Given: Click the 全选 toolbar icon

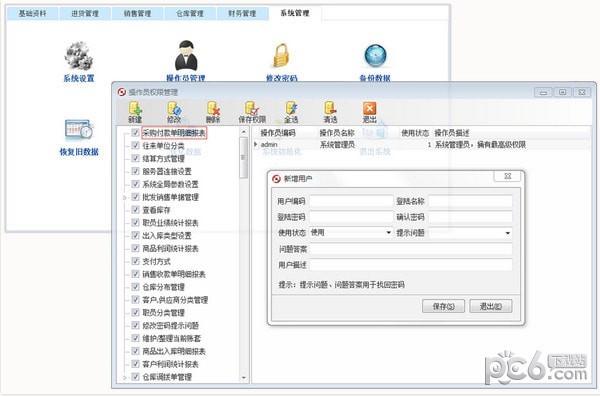Looking at the screenshot, I should (x=291, y=112).
